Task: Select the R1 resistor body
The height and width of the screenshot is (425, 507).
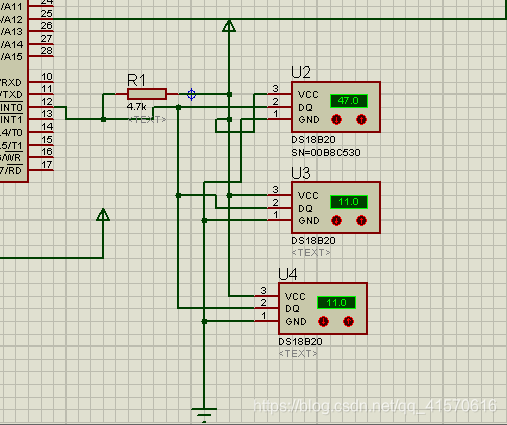Action: pos(147,94)
